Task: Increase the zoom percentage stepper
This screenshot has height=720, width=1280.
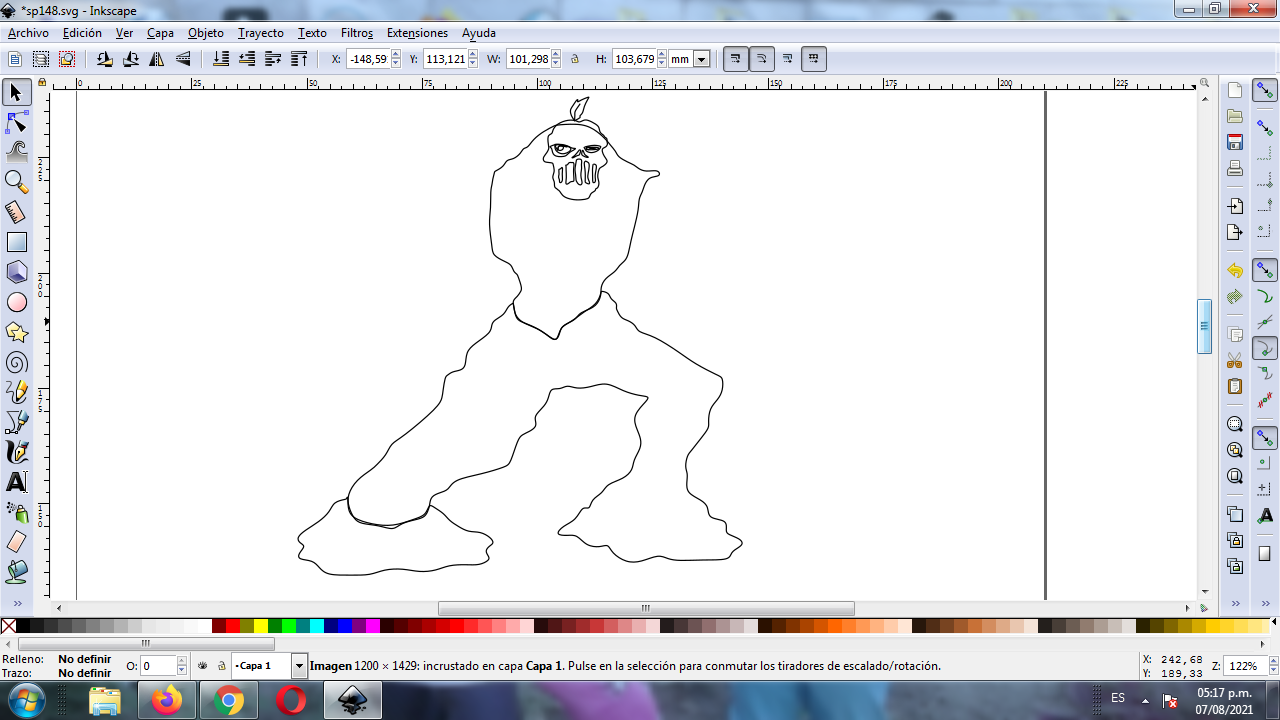Action: 1271,661
